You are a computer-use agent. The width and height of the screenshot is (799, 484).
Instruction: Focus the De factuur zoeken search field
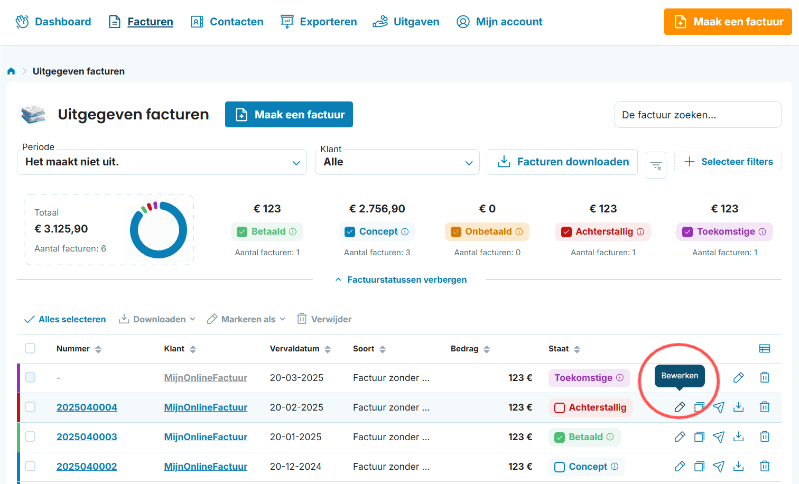(698, 115)
